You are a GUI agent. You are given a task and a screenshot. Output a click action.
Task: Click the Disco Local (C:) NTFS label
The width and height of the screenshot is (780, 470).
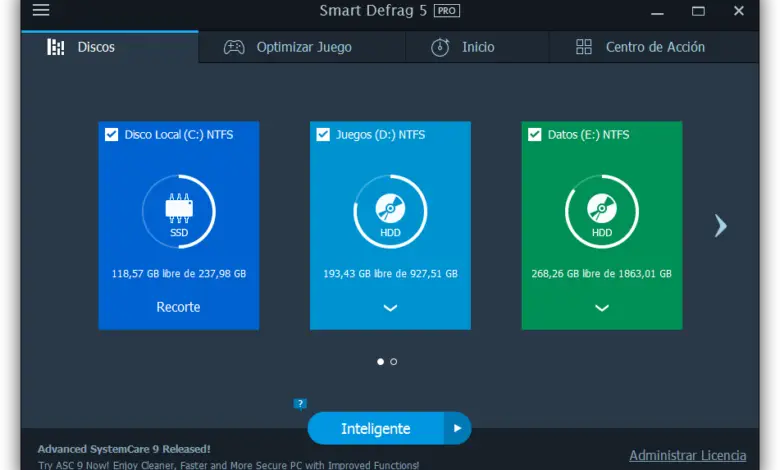(x=179, y=135)
